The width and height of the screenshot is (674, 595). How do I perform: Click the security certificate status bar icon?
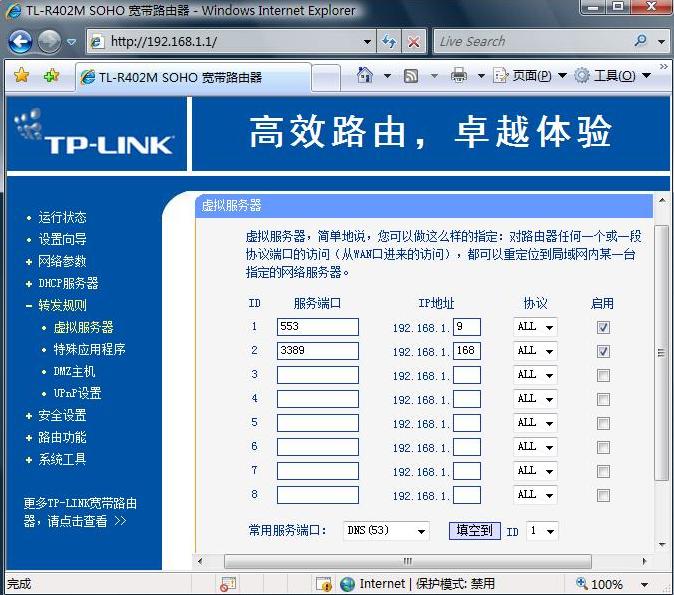(x=324, y=584)
